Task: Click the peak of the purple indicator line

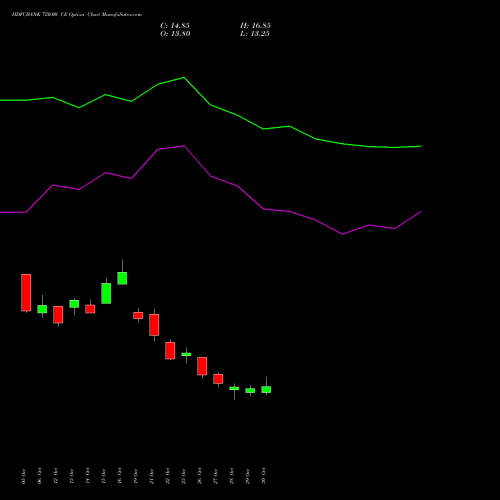Action: click(x=184, y=146)
